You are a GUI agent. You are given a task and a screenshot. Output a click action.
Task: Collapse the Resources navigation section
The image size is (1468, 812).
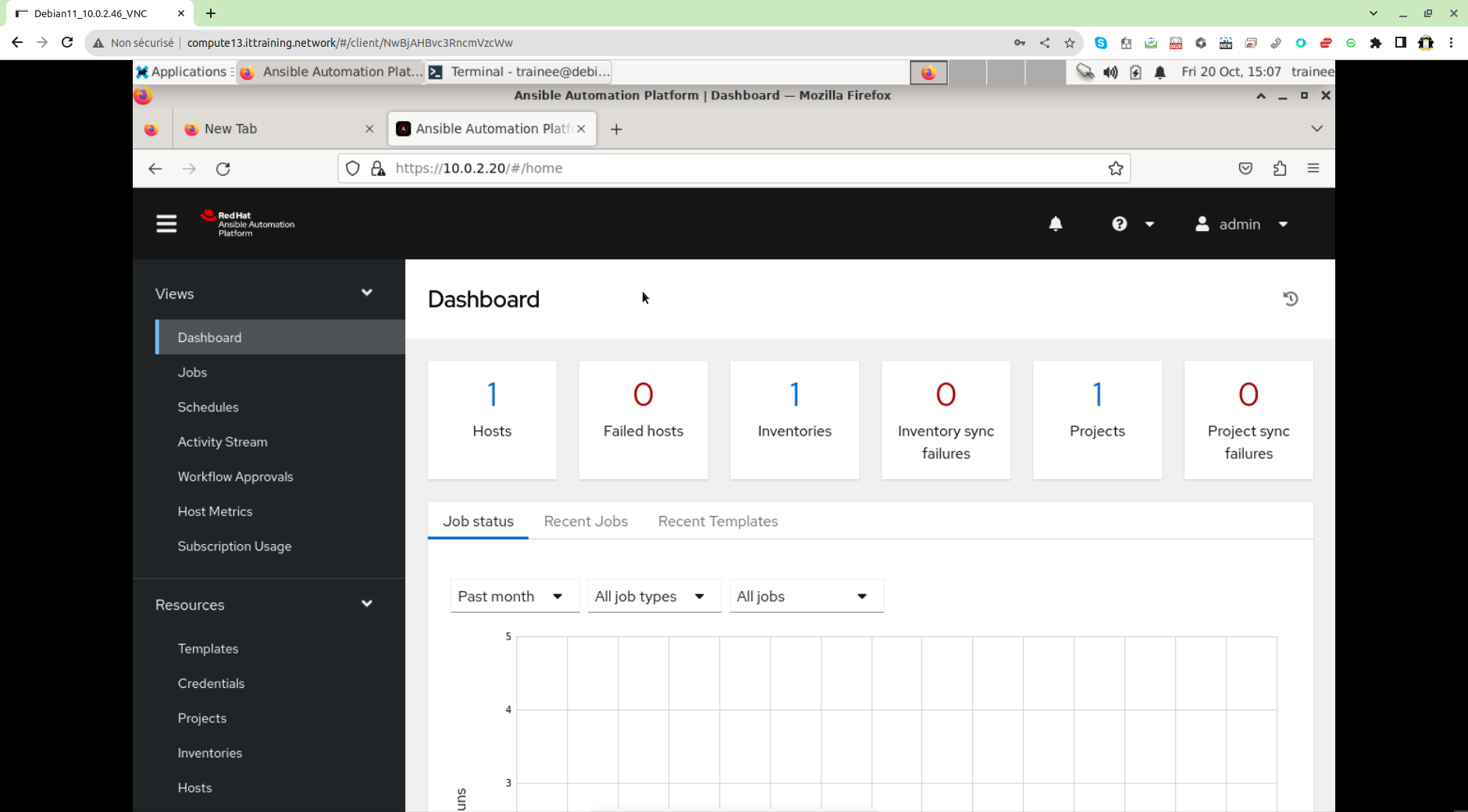click(x=367, y=604)
